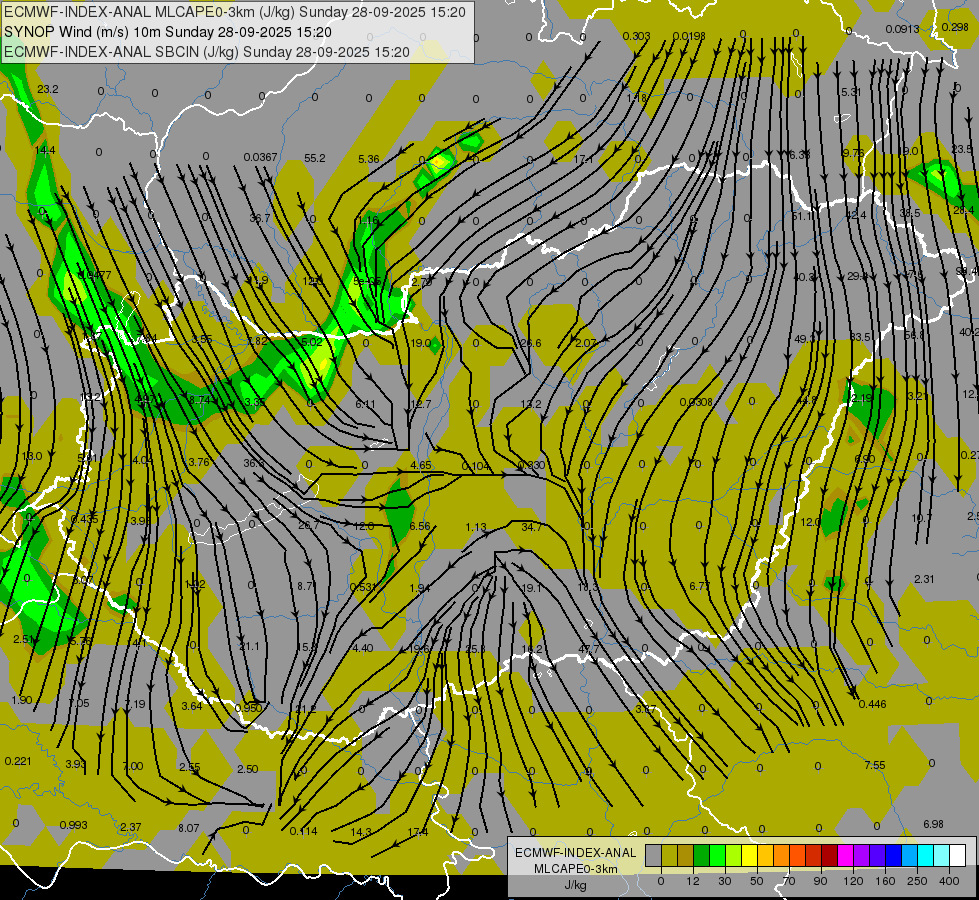Click the map value 0.221
This screenshot has height=900, width=979.
point(17,761)
